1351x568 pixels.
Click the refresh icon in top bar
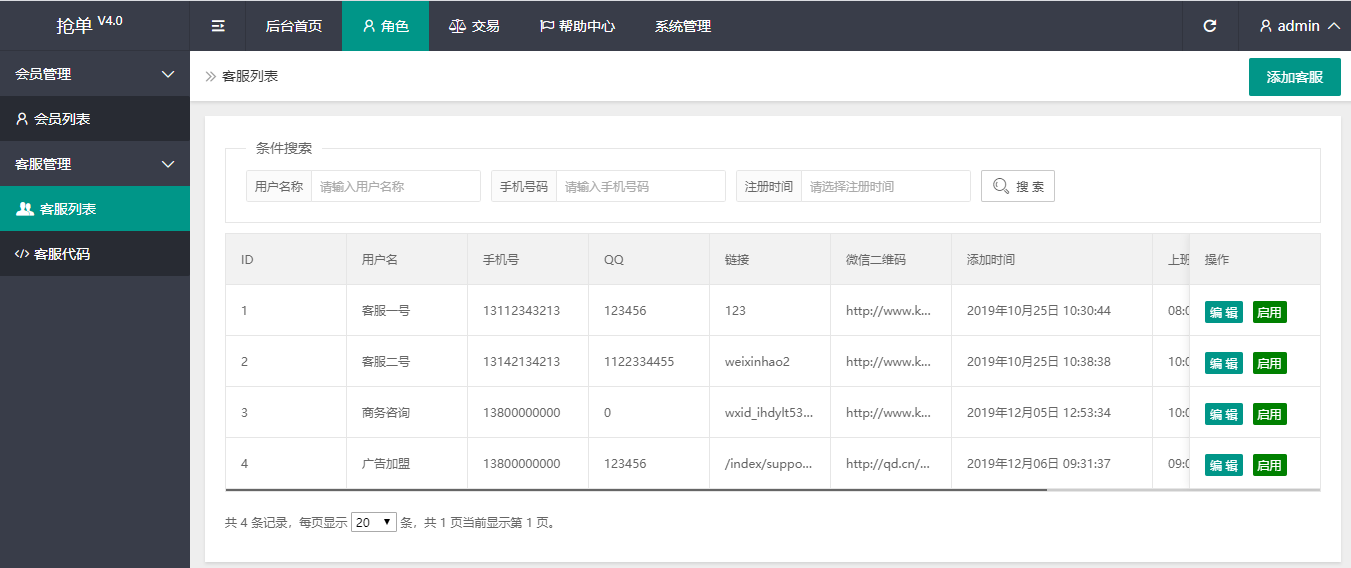(x=1210, y=26)
